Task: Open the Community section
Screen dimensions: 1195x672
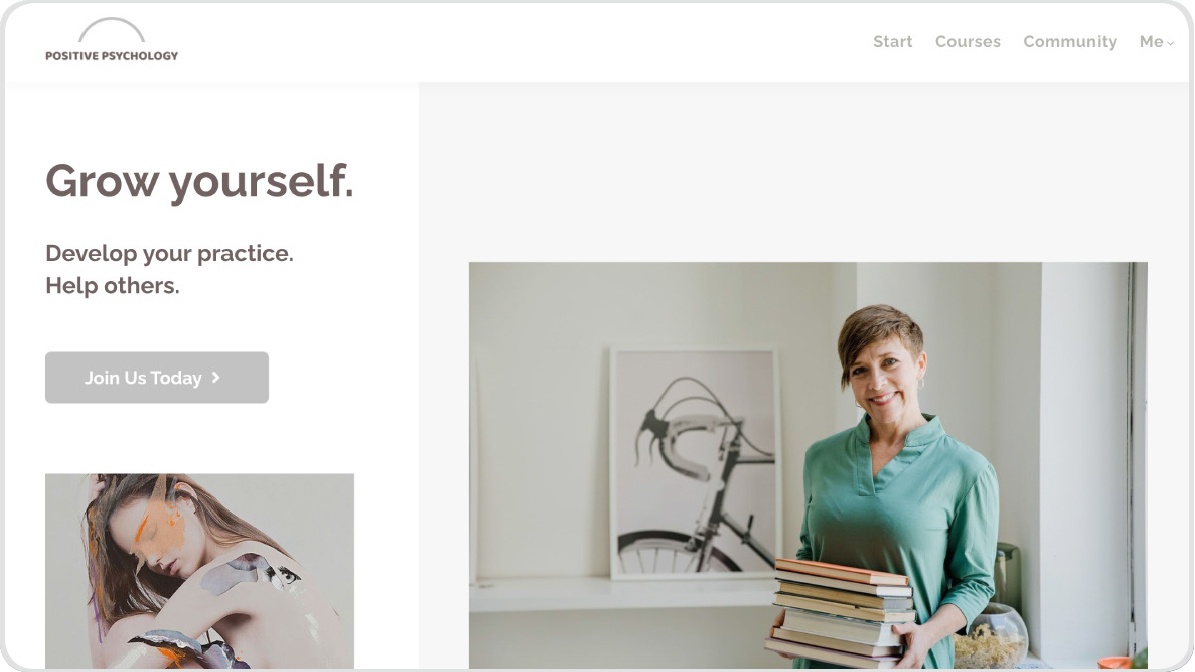Action: point(1069,42)
